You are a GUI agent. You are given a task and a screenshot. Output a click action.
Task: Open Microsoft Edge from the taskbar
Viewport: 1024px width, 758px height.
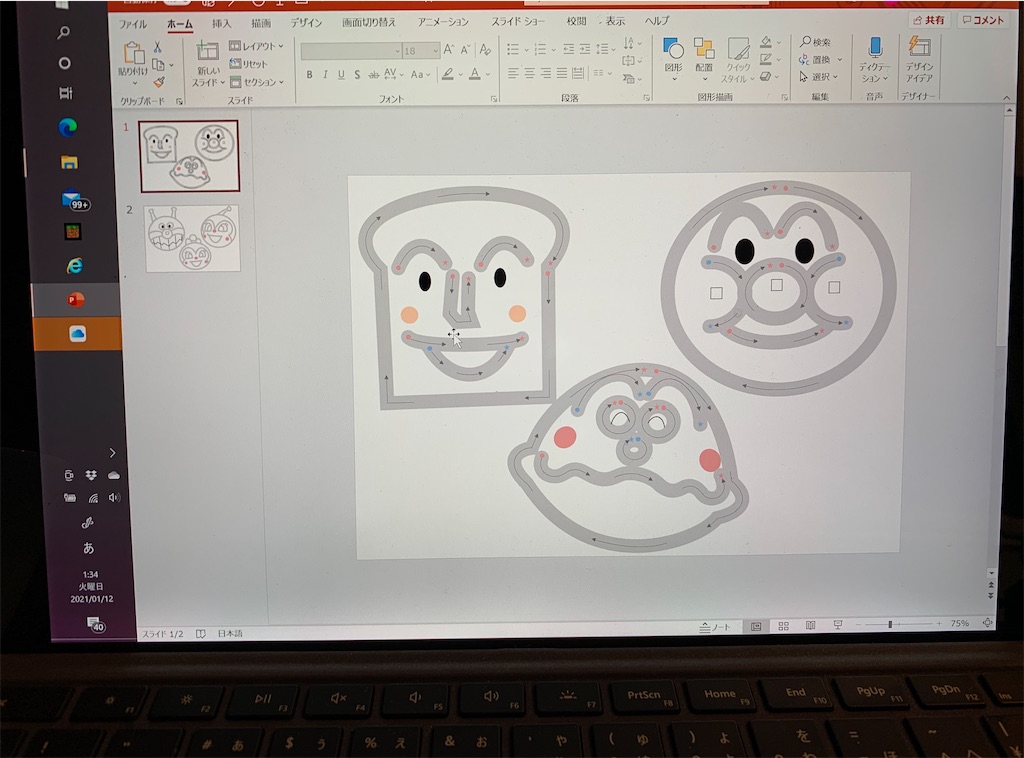[68, 127]
